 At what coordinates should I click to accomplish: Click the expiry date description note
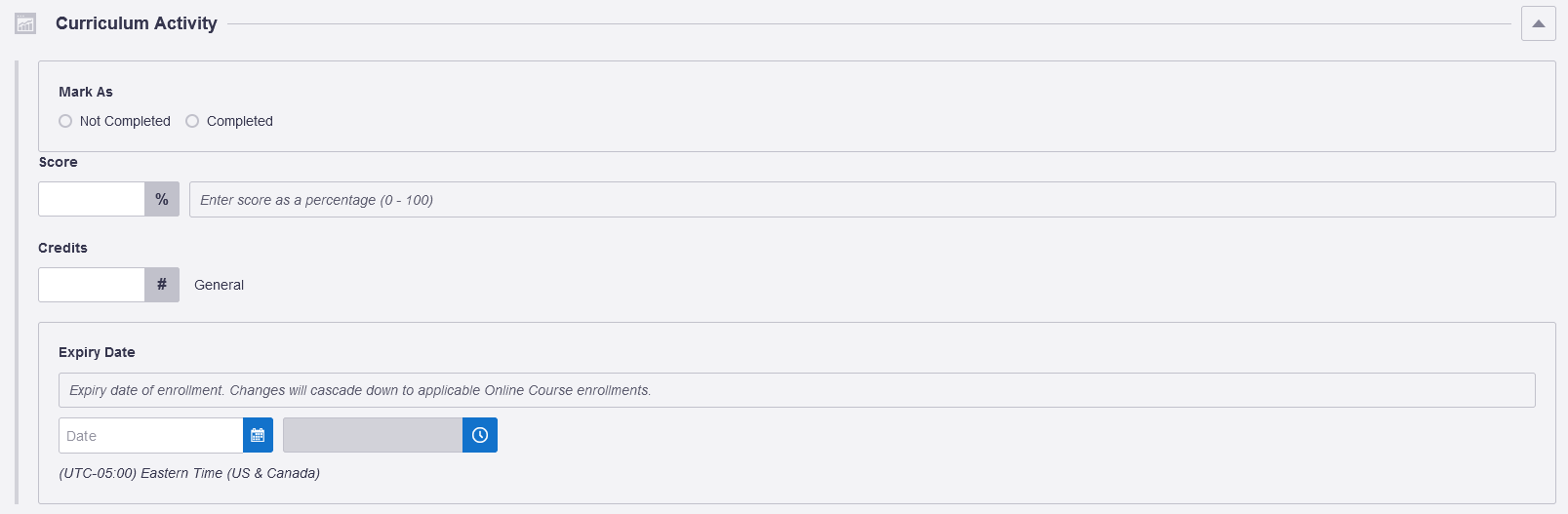[x=360, y=390]
